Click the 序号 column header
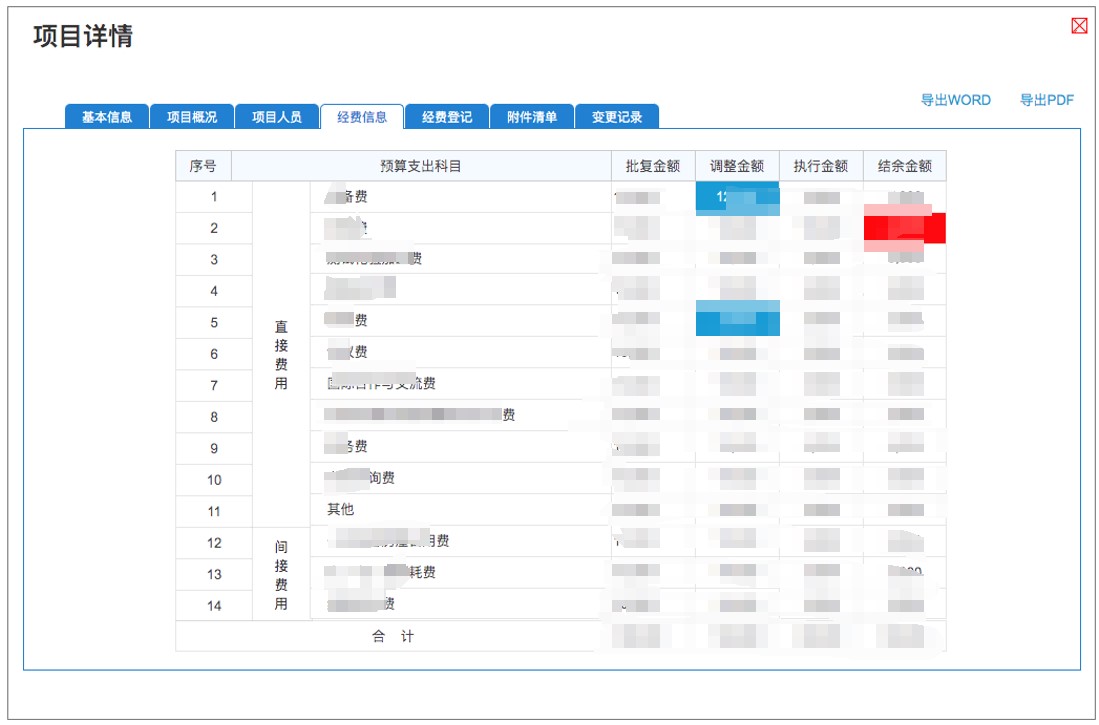Screen dimensions: 1099x725 point(203,166)
